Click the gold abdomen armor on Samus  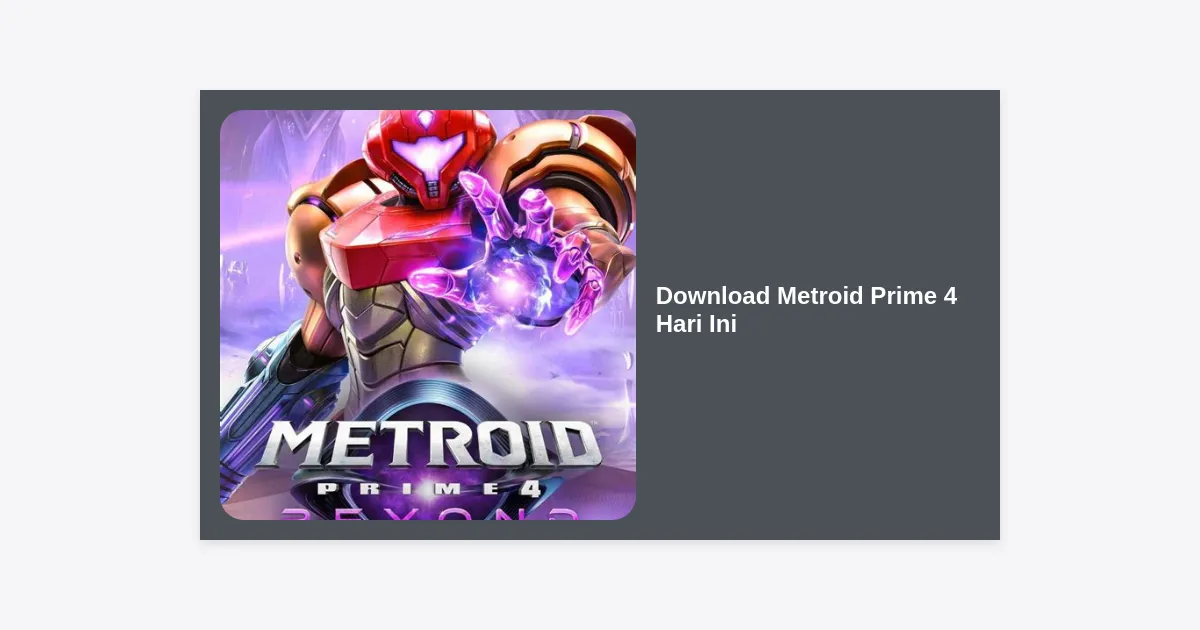390,330
